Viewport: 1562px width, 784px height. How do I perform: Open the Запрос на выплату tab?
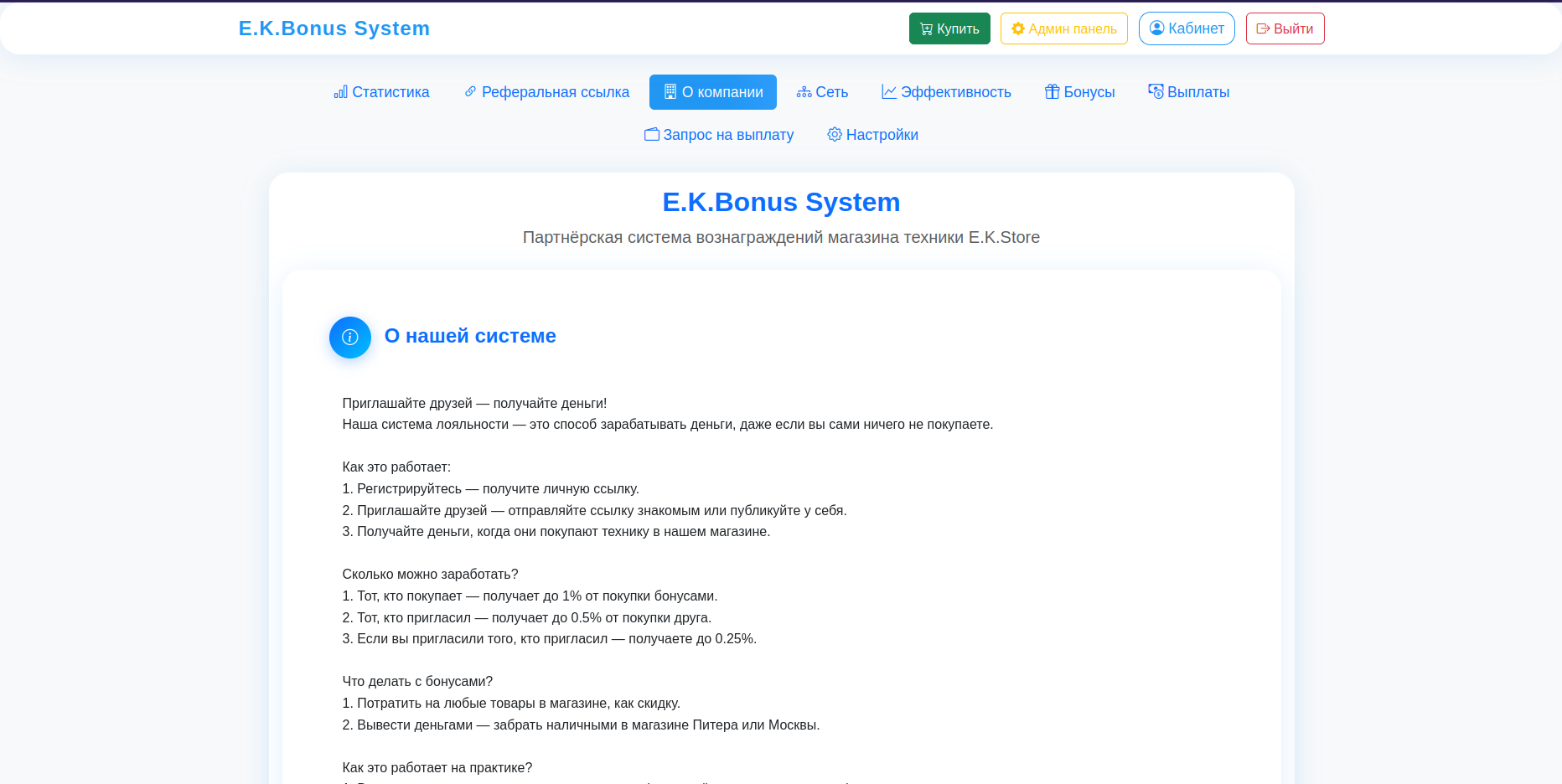718,135
